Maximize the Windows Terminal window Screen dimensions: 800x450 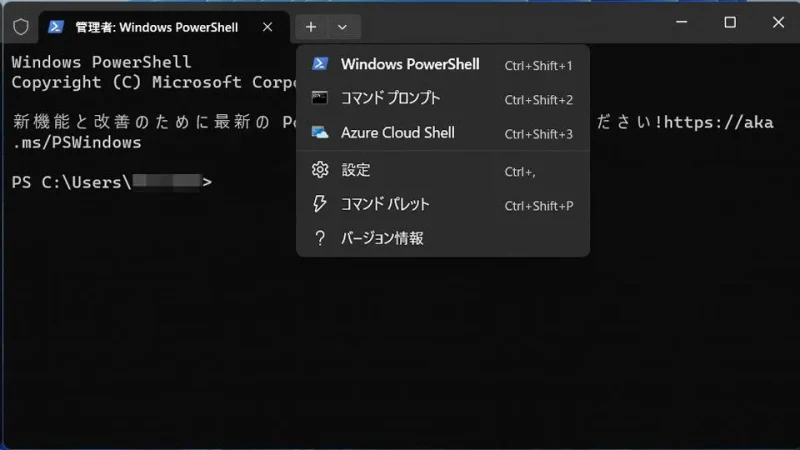(730, 22)
